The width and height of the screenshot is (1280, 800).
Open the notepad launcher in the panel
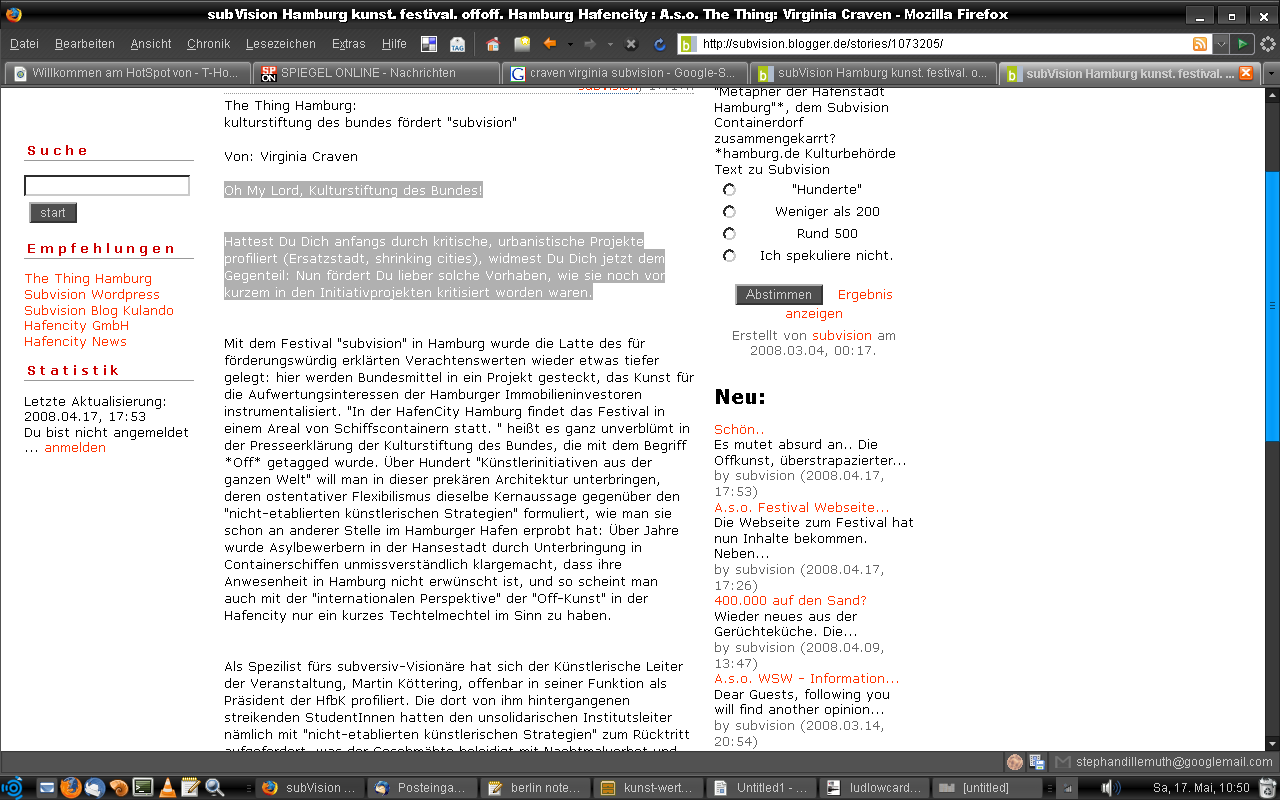[190, 787]
